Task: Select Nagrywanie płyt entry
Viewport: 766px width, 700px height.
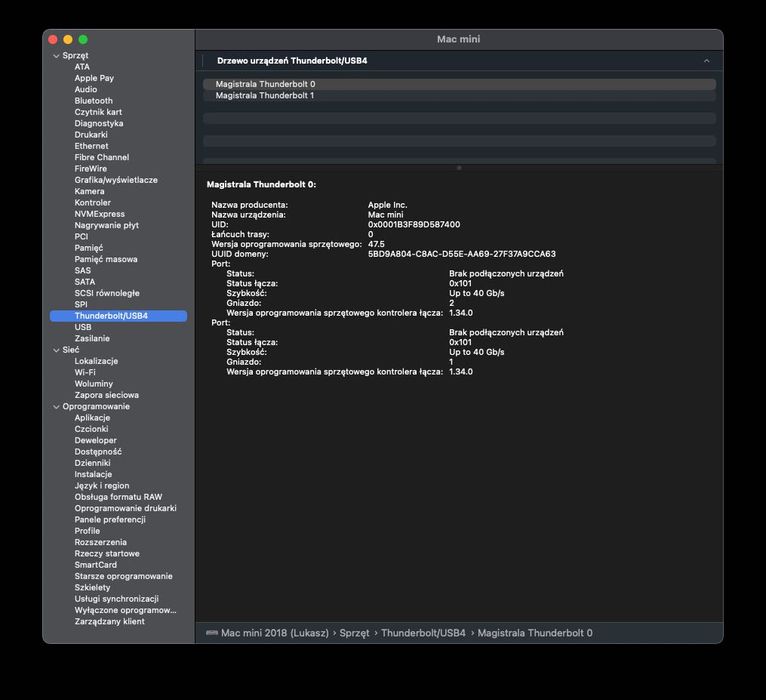Action: click(x=106, y=225)
